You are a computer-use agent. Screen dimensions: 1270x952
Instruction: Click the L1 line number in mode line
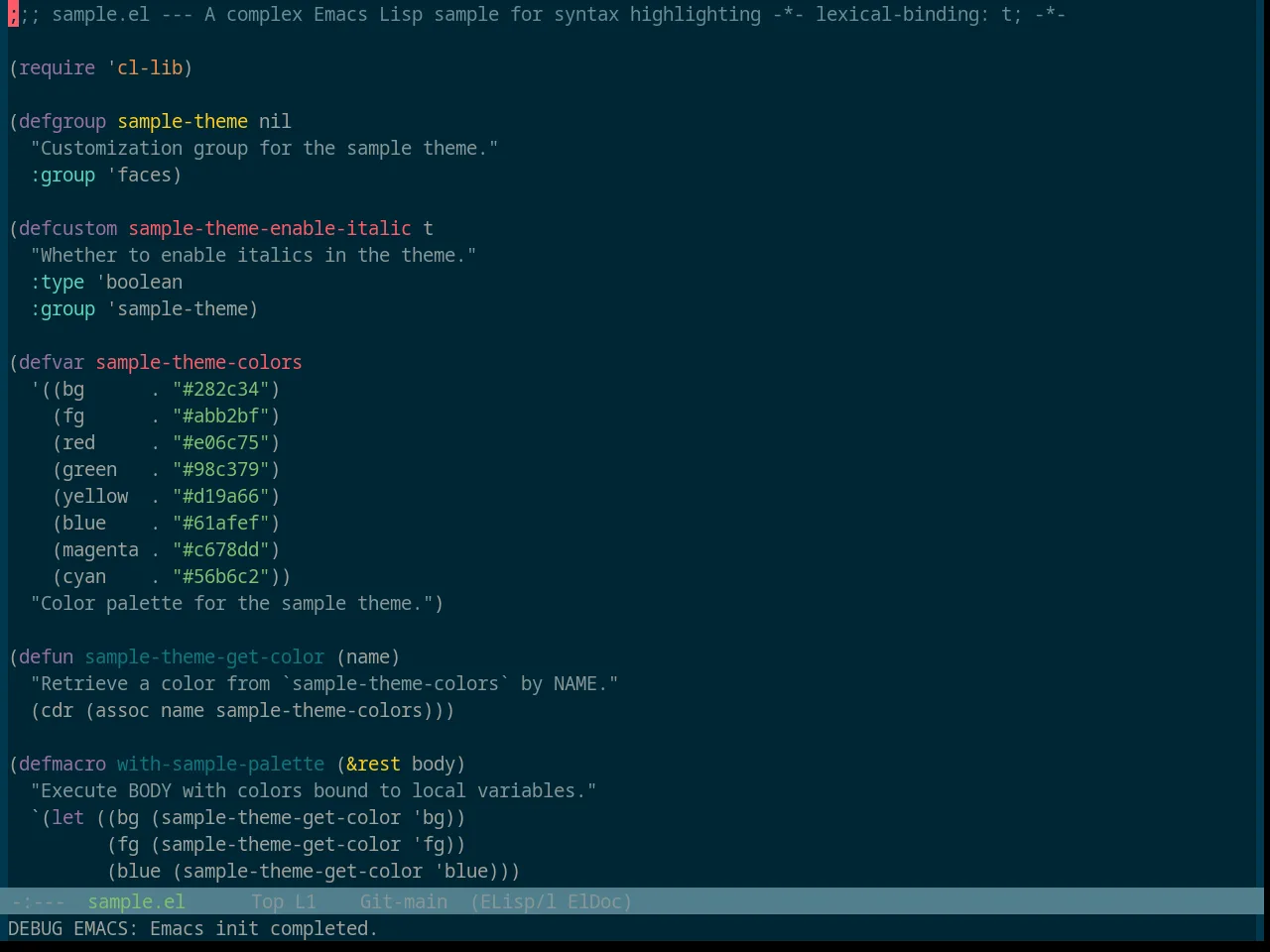click(x=306, y=901)
